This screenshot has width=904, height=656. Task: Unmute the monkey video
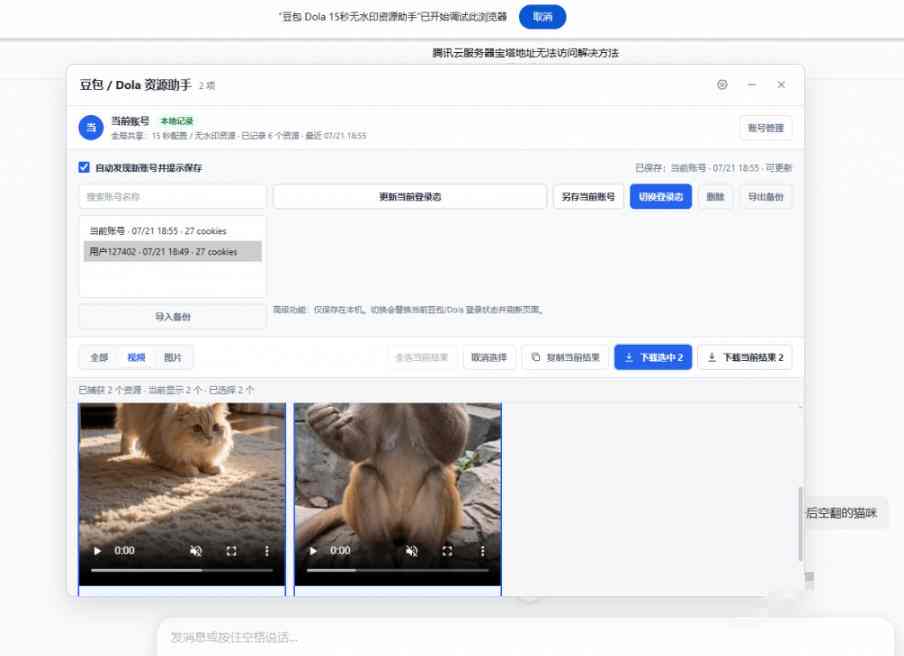point(412,551)
